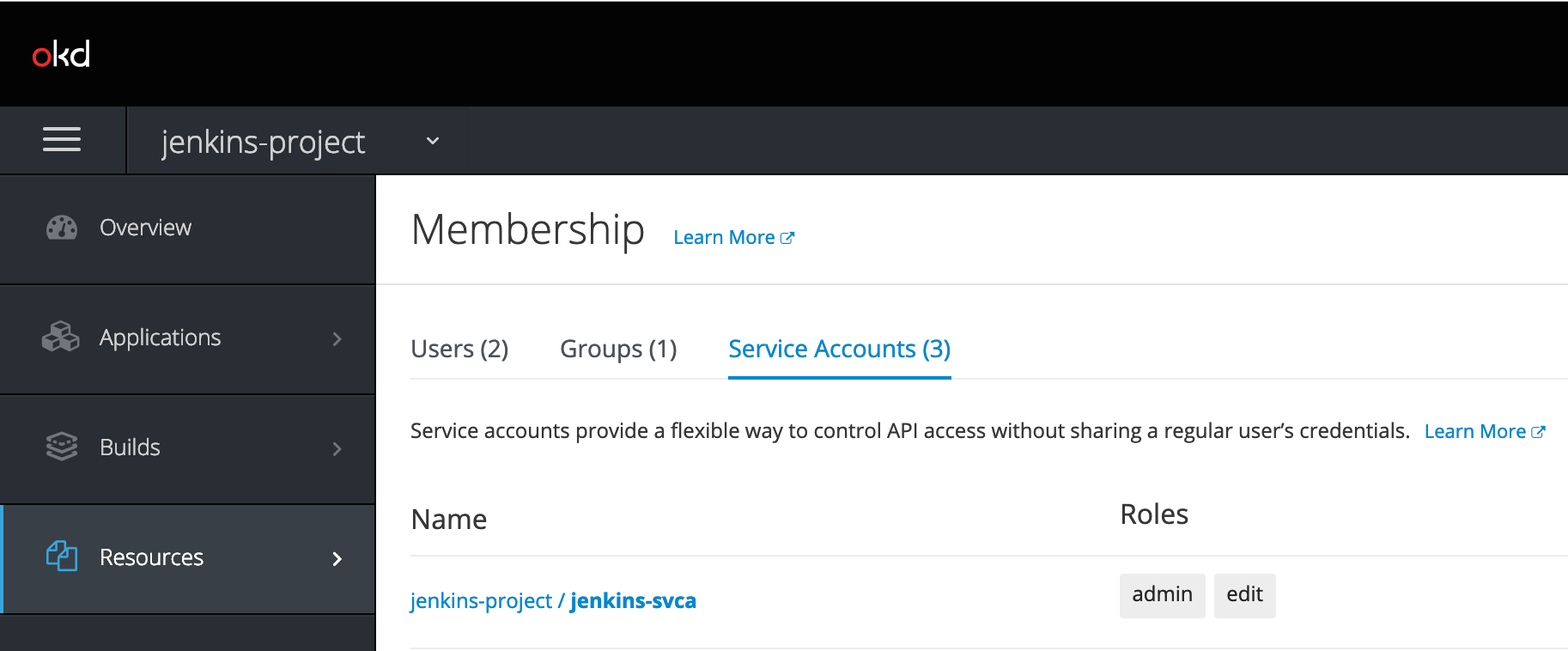Expand the Builds sidebar section
Image resolution: width=1568 pixels, height=651 pixels.
click(337, 448)
